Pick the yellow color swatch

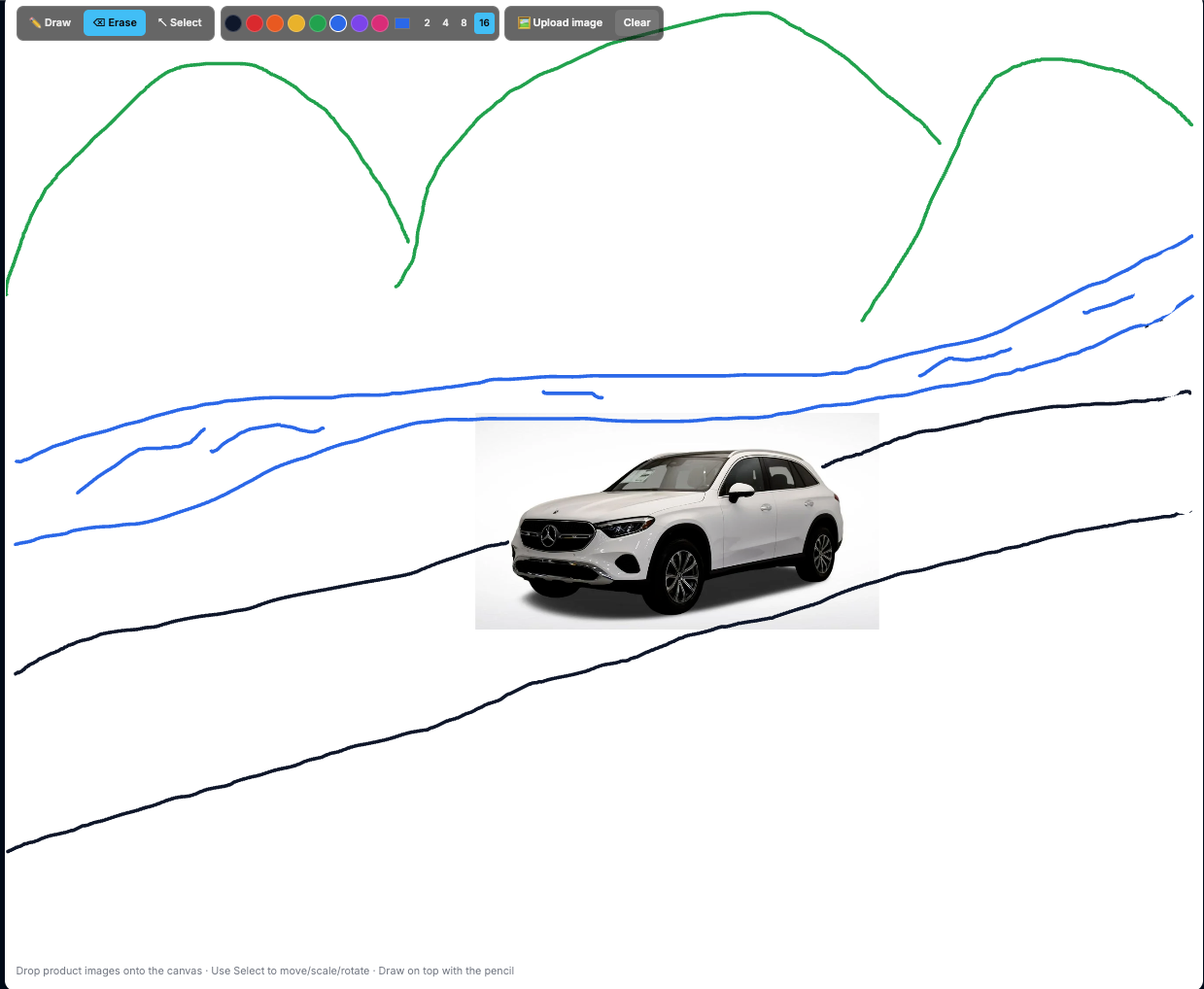coord(296,23)
